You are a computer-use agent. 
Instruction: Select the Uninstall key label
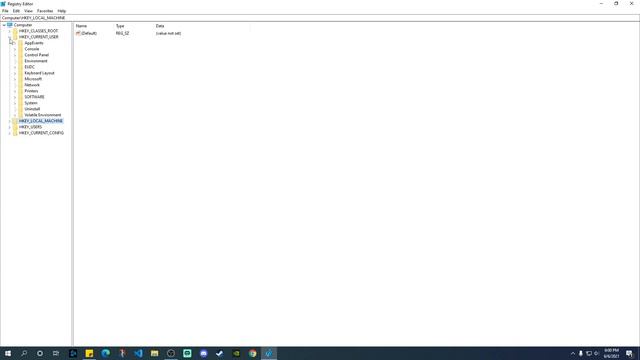[x=32, y=109]
